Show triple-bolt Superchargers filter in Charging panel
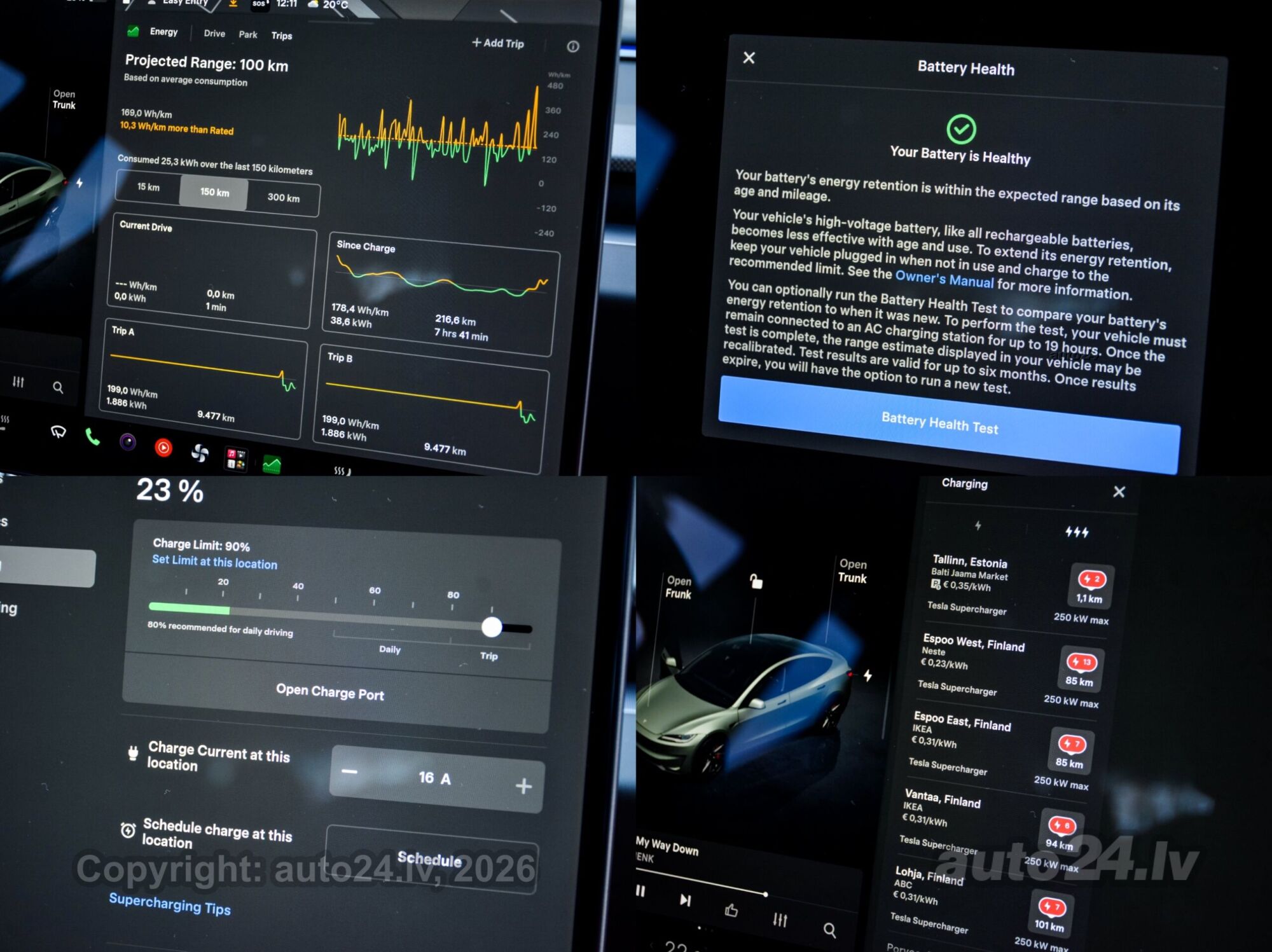 pos(1077,532)
